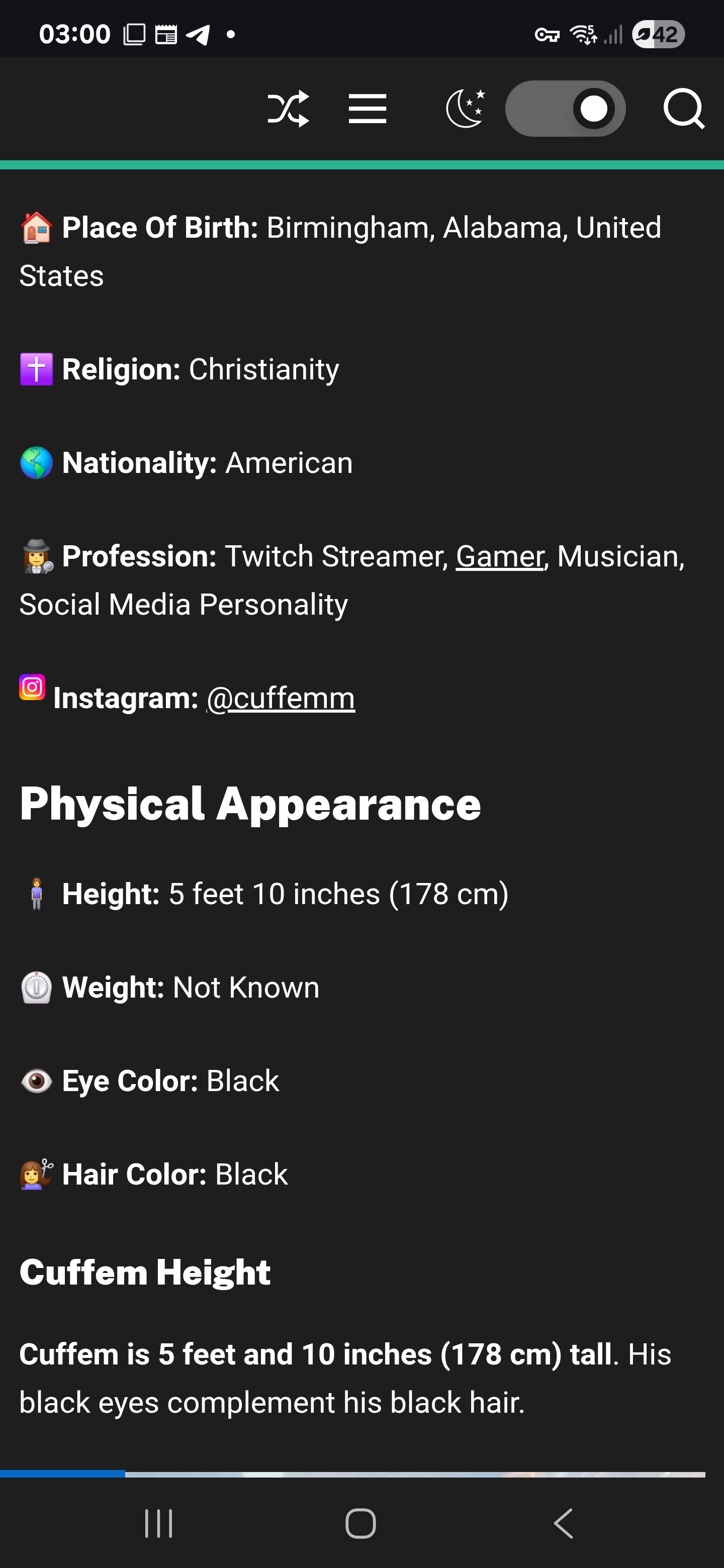Click the bottom progress bar strip

(x=353, y=1474)
